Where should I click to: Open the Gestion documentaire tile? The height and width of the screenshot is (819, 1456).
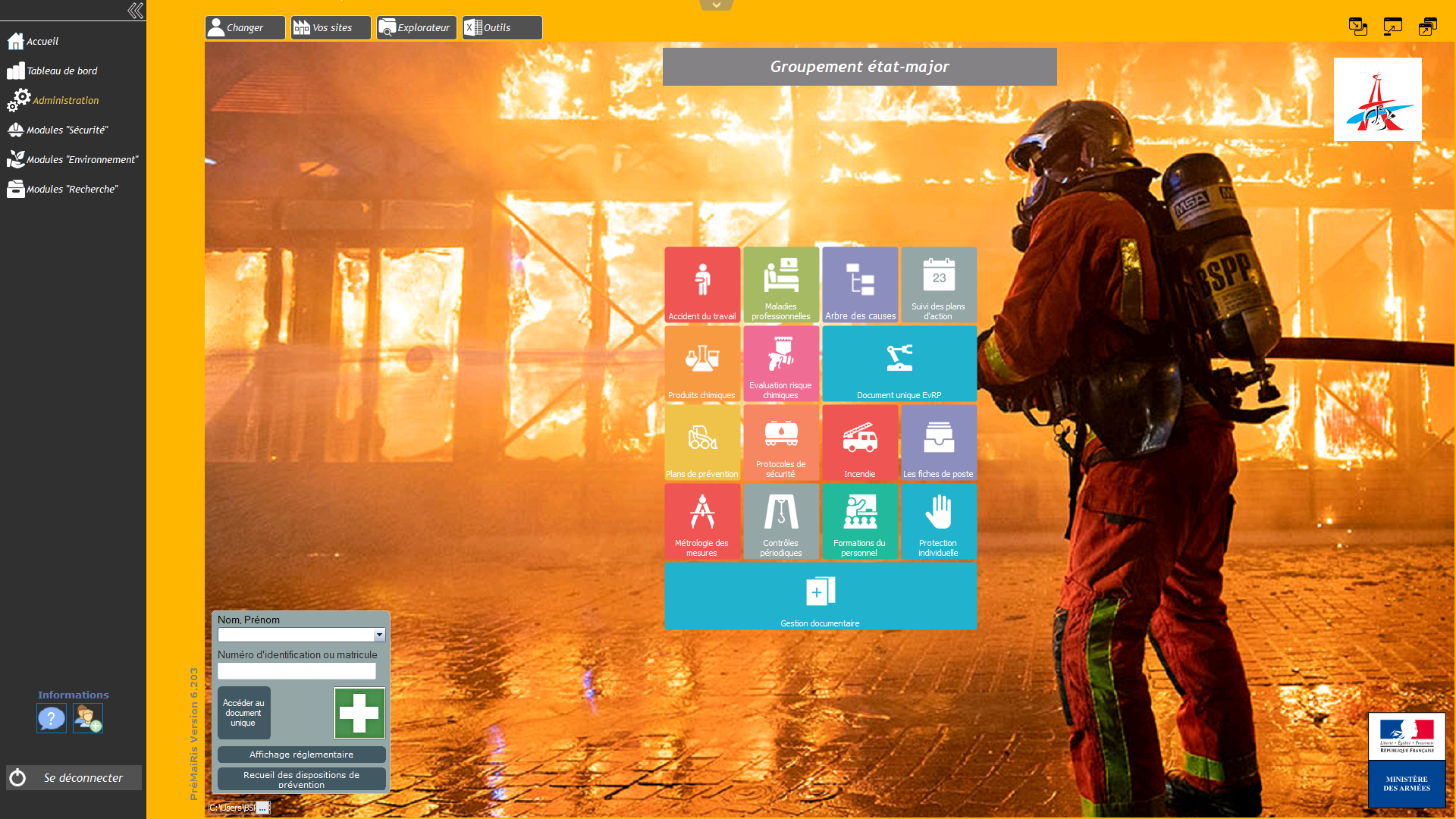[821, 596]
